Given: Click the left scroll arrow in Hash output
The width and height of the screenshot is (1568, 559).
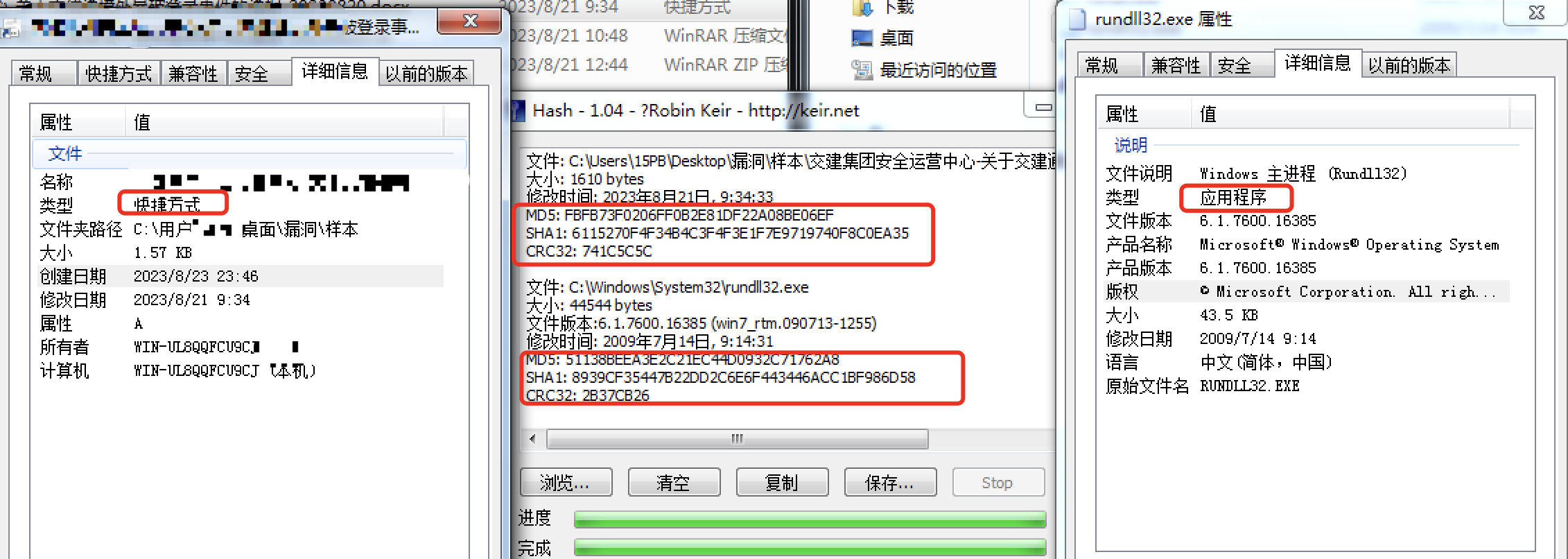Looking at the screenshot, I should (532, 438).
